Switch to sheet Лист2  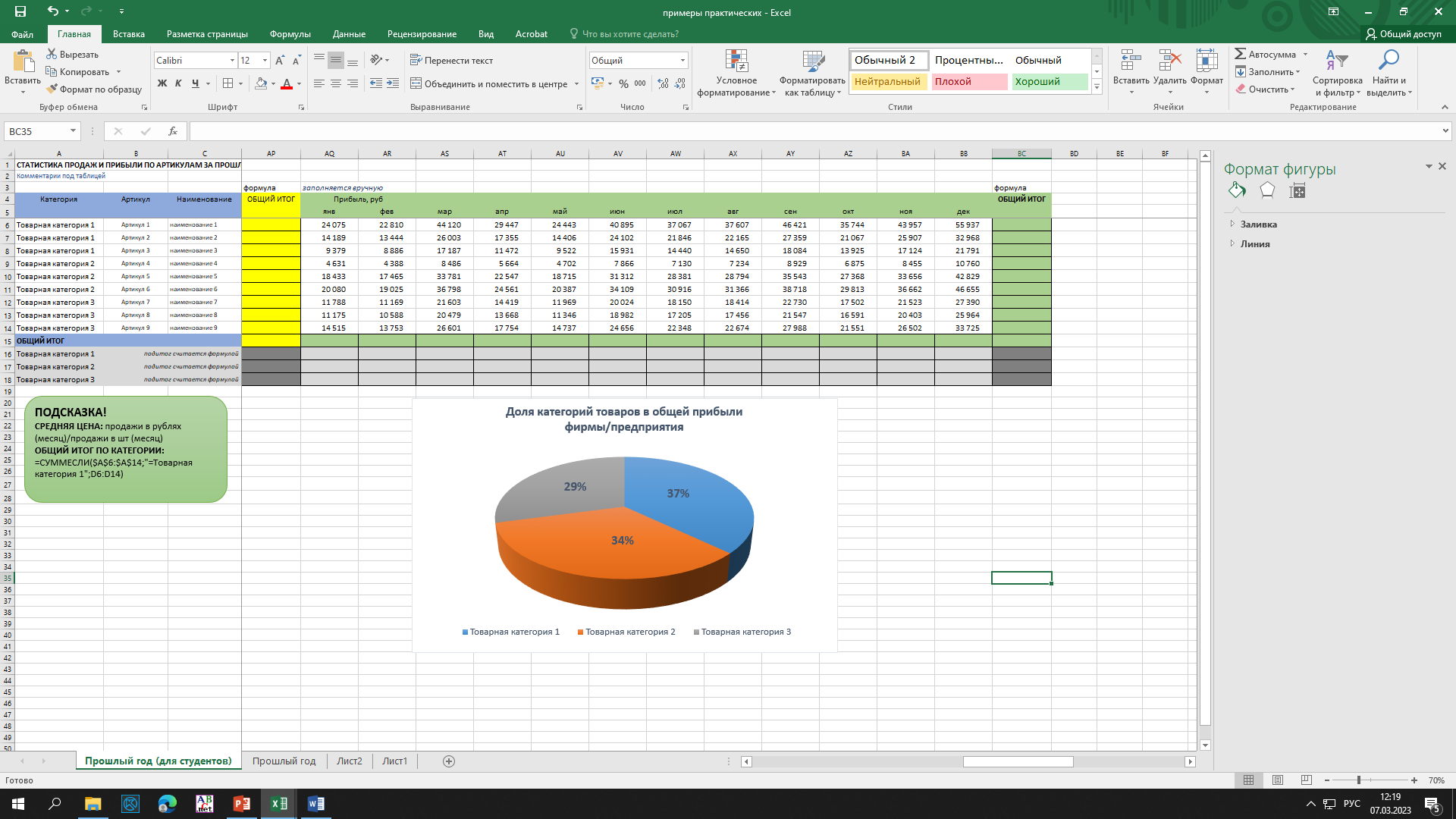pos(350,761)
